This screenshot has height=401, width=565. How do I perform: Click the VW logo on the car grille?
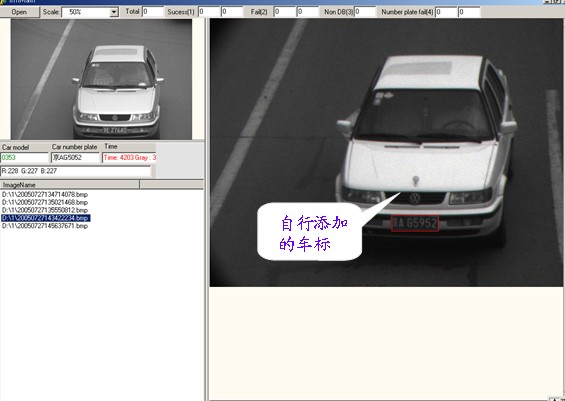pos(415,198)
